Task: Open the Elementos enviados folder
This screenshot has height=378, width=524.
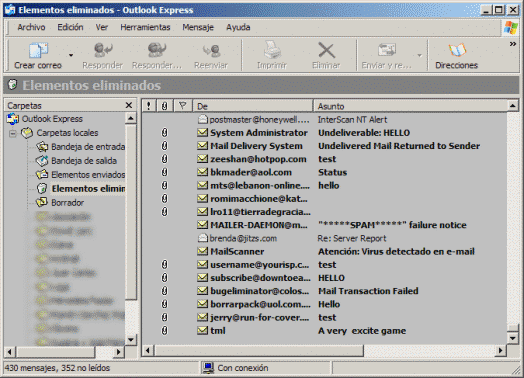Action: point(81,175)
